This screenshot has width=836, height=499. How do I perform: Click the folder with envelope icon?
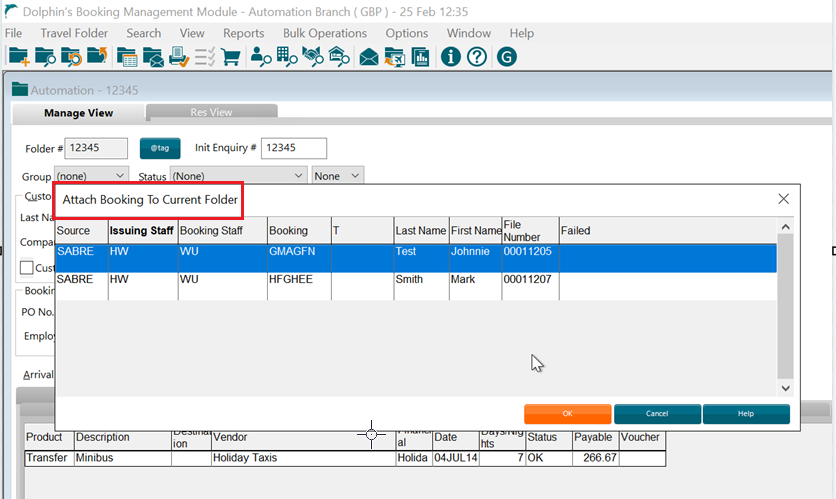coord(153,57)
